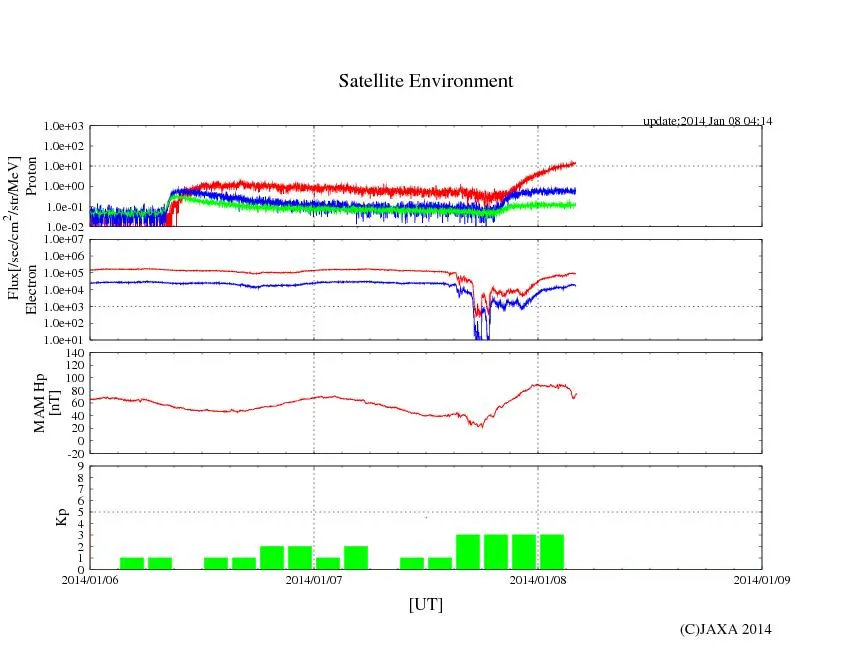Click the "9" tick on the Kp axis
Screen dimensions: 846x655
tap(80, 466)
